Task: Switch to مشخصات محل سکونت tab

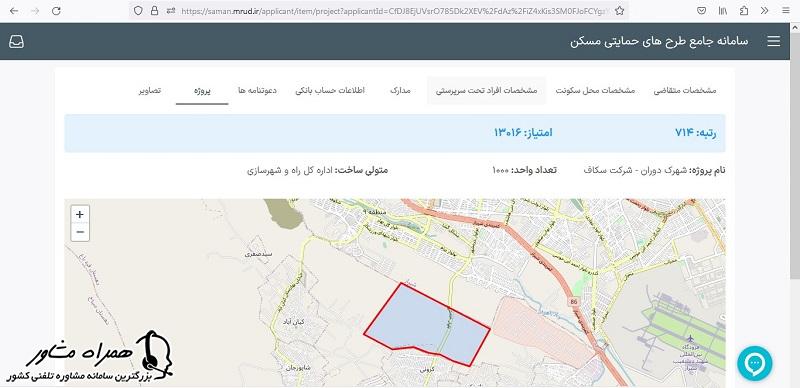Action: coord(595,90)
